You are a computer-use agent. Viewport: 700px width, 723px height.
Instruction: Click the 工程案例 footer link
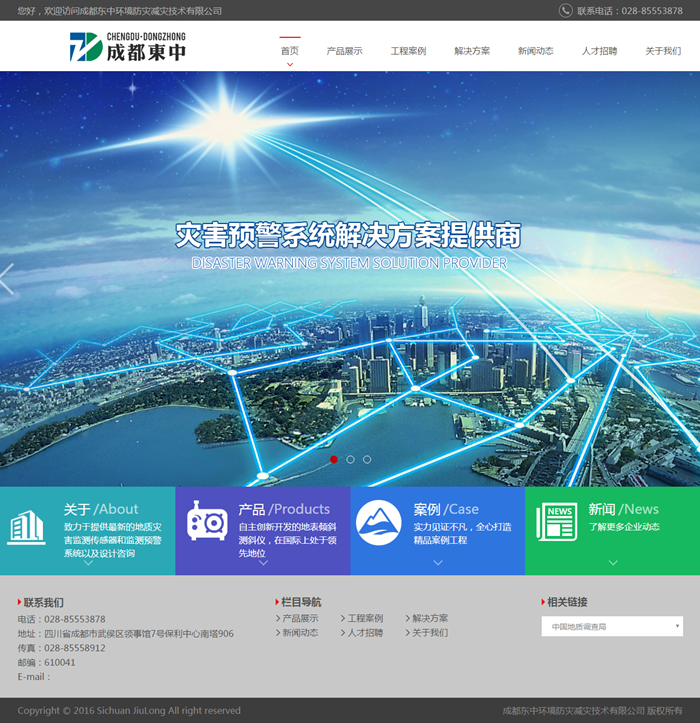[365, 619]
